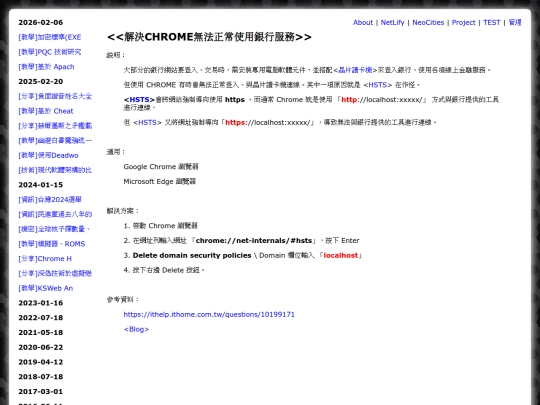Viewport: 540px width, 405px height.
Task: Click the TEST navigation link
Action: [x=491, y=22]
